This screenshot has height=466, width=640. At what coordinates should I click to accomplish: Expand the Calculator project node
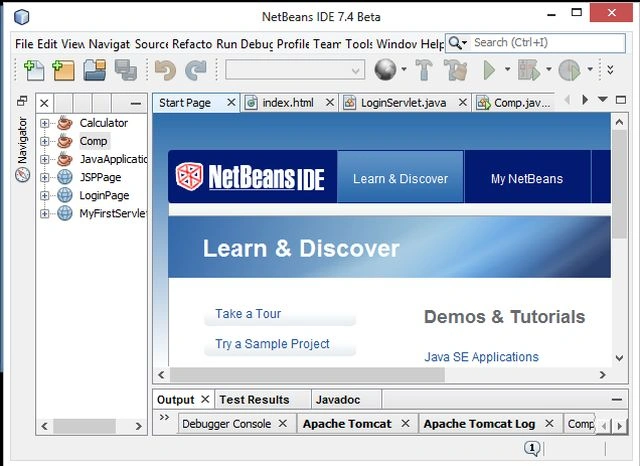point(44,123)
